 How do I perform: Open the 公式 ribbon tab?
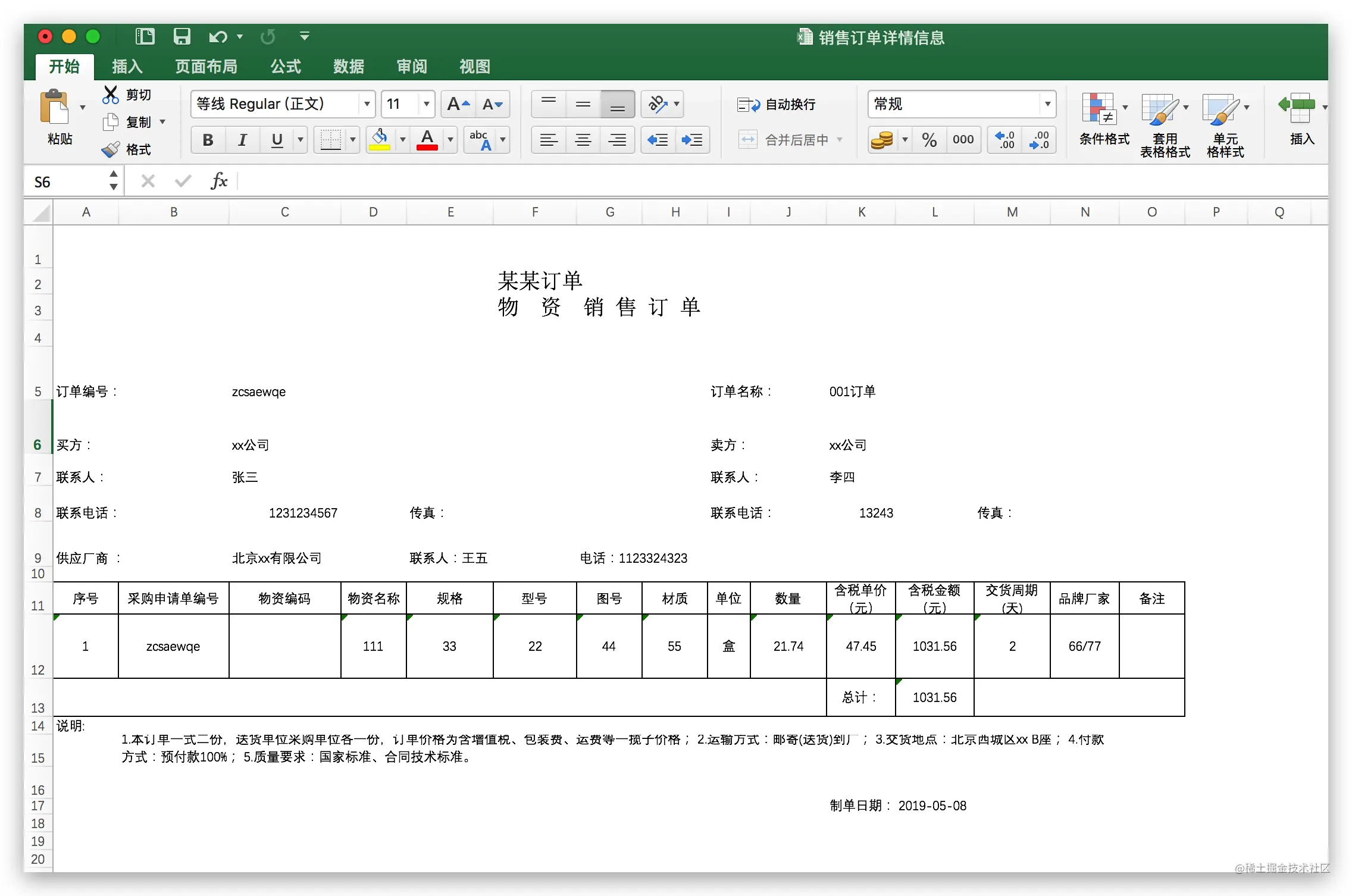tap(286, 67)
